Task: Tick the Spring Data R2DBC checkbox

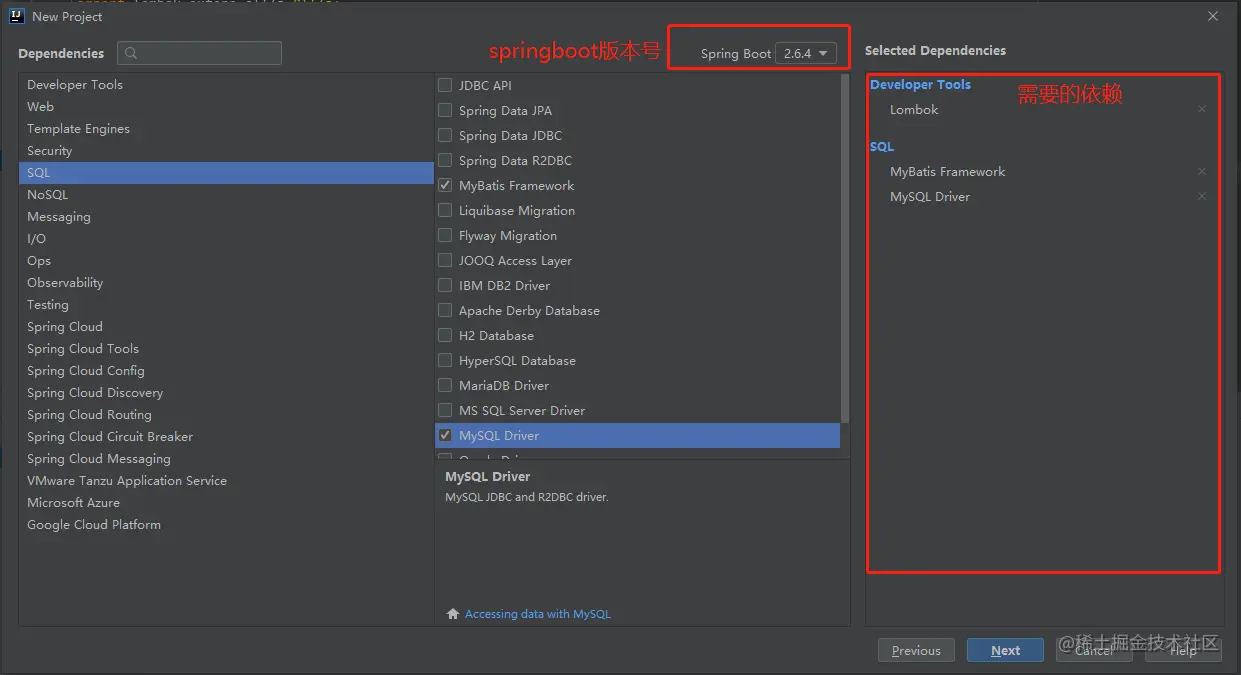Action: click(445, 160)
